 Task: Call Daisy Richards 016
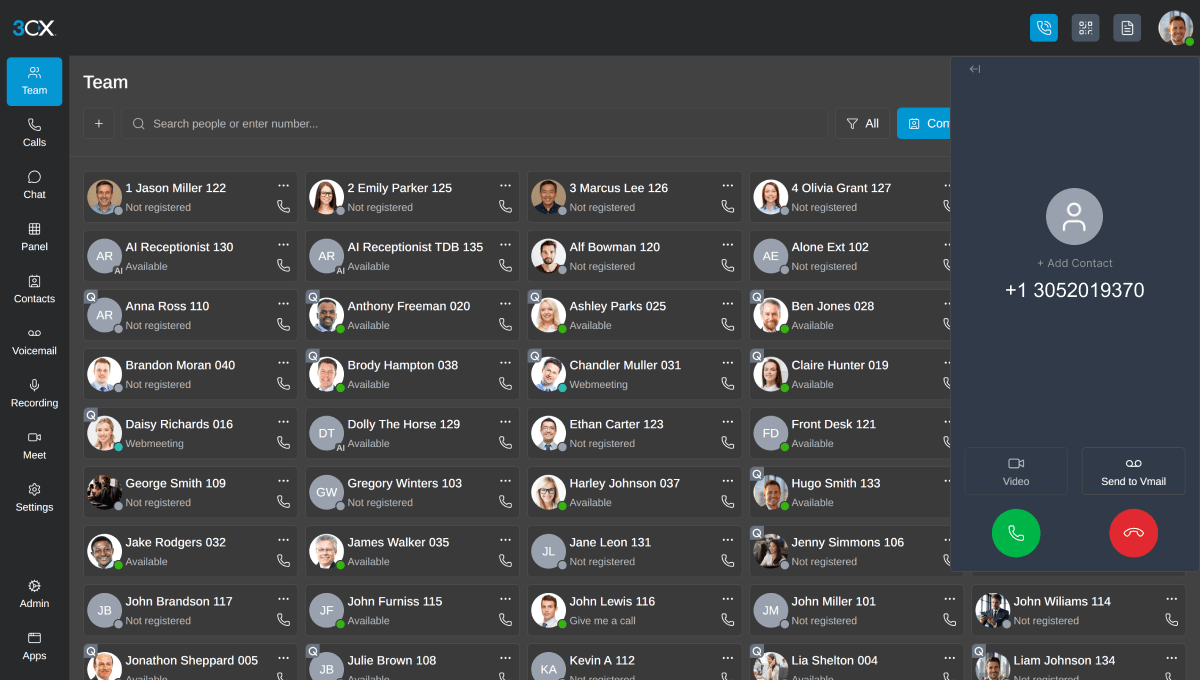tap(283, 443)
